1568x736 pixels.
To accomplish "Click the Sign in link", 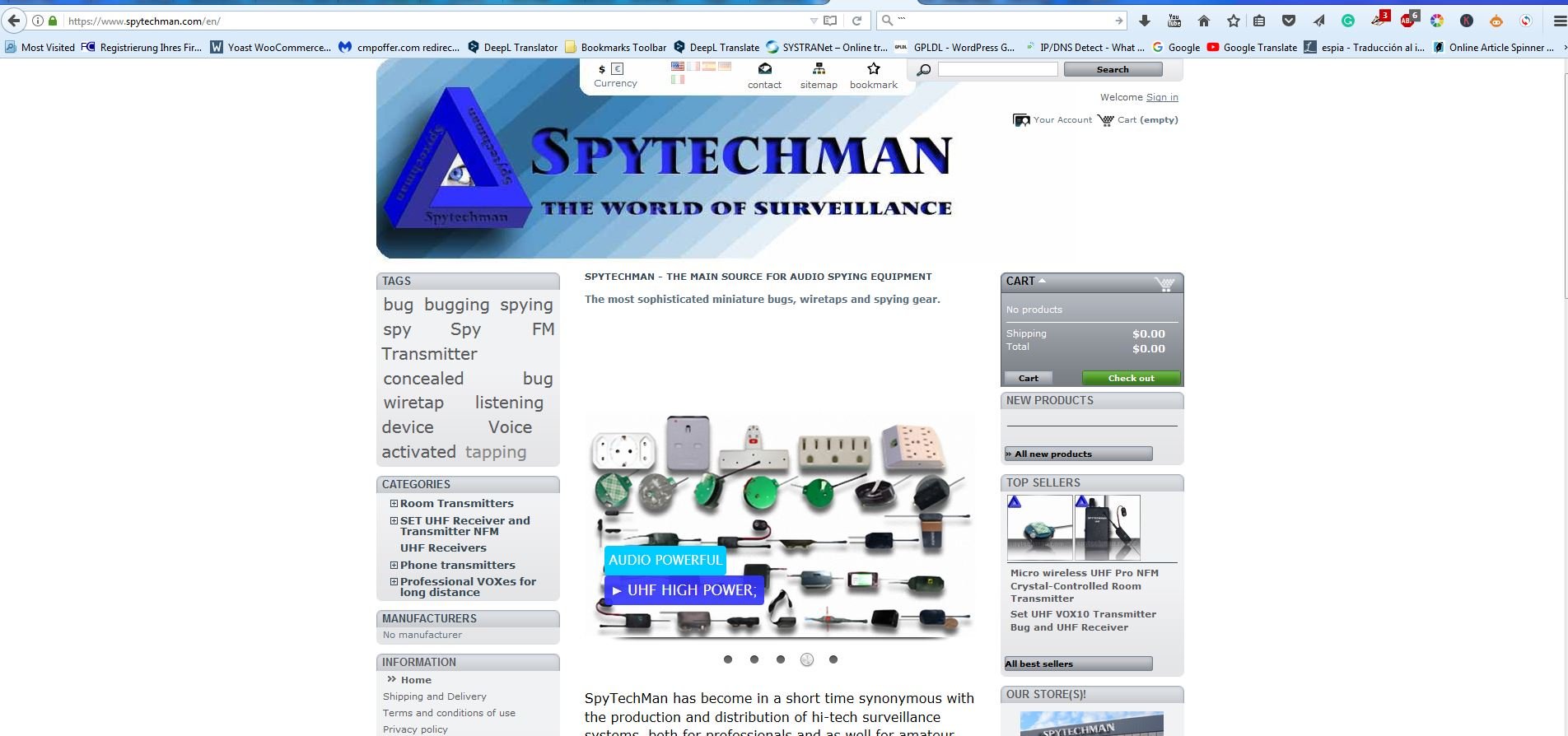I will [x=1162, y=97].
